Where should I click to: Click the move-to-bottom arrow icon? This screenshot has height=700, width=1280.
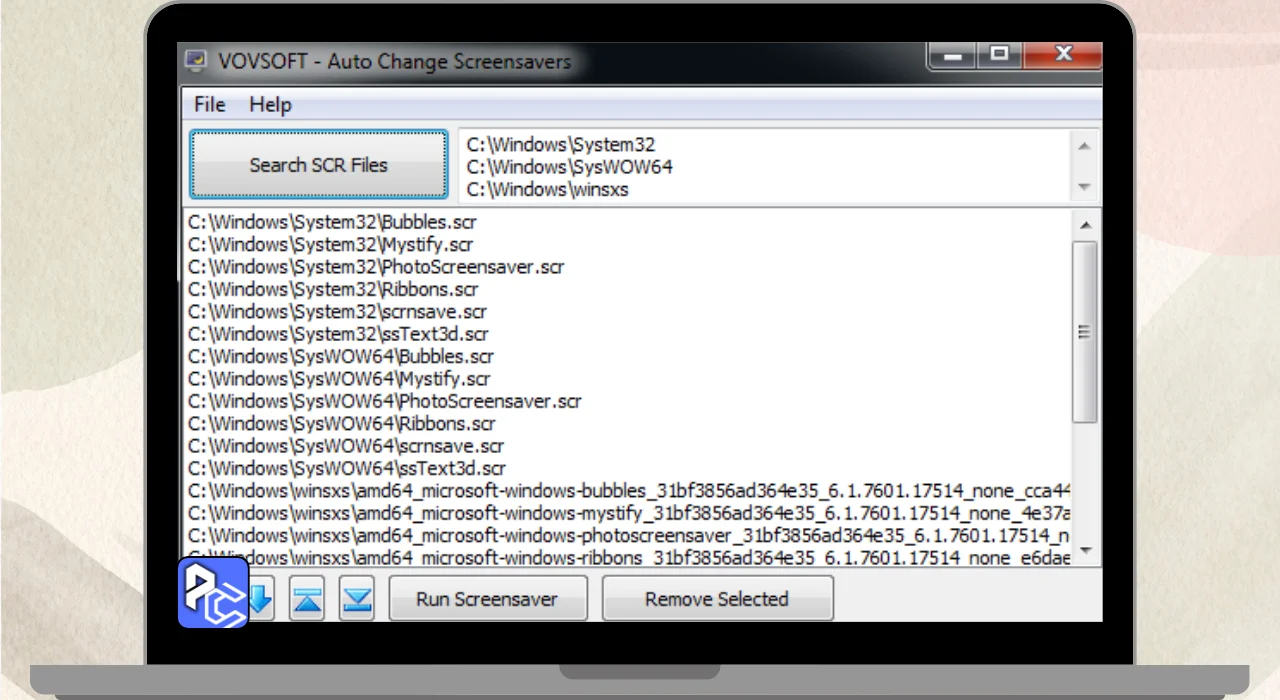(357, 599)
